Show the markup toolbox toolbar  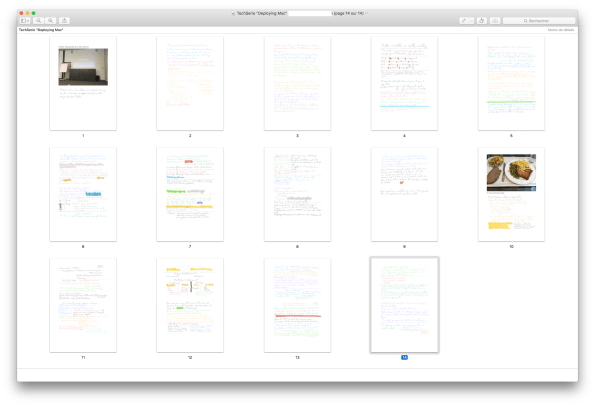pos(495,21)
